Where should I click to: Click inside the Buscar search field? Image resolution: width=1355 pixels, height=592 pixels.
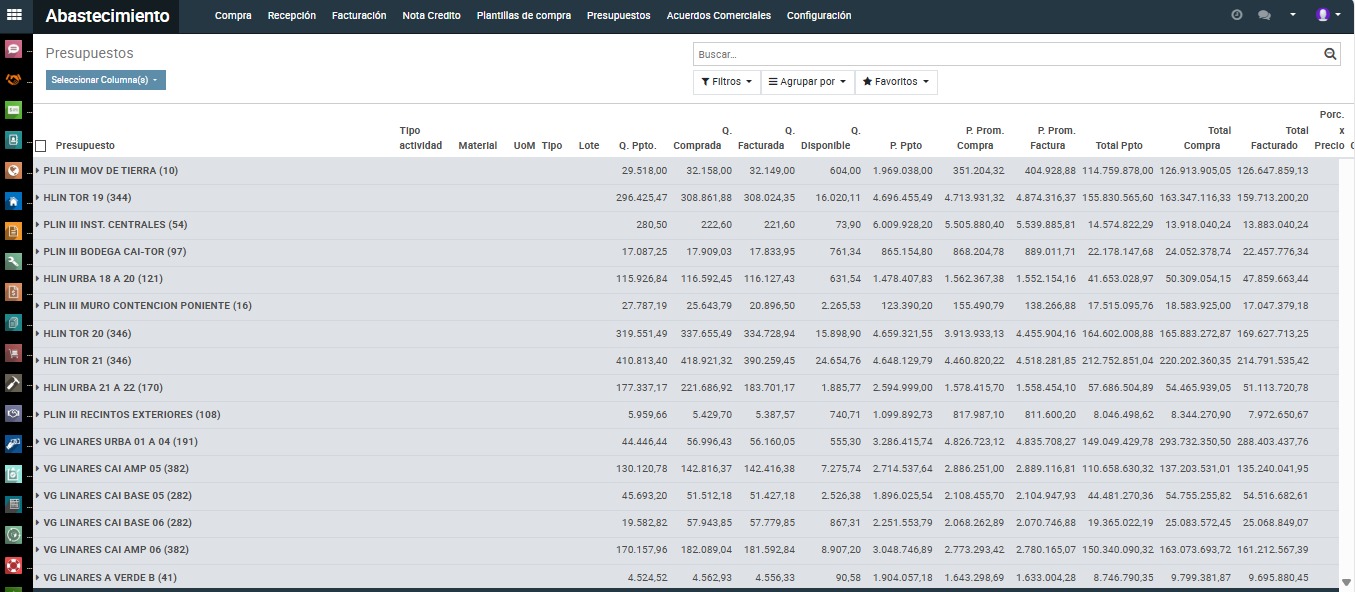(x=1005, y=54)
